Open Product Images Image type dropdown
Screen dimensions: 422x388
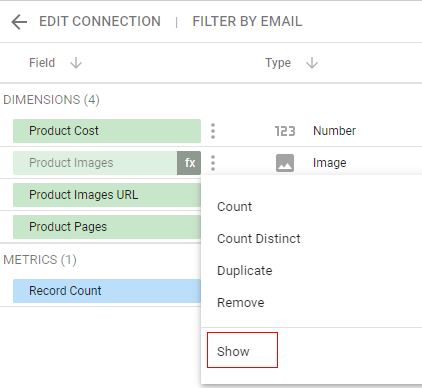click(x=330, y=163)
